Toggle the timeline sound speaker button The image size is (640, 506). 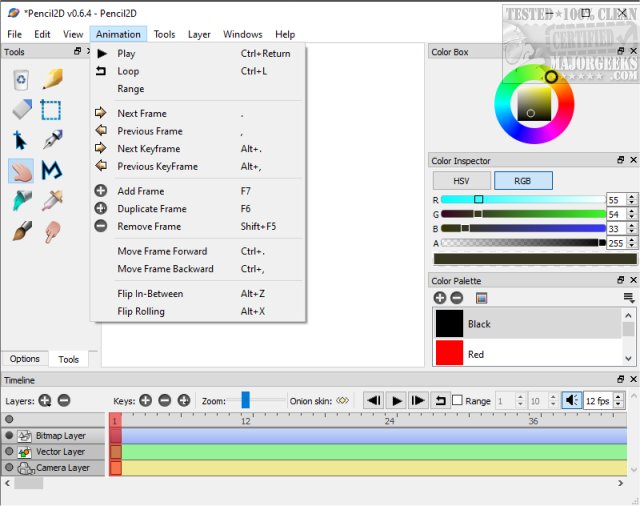(571, 400)
